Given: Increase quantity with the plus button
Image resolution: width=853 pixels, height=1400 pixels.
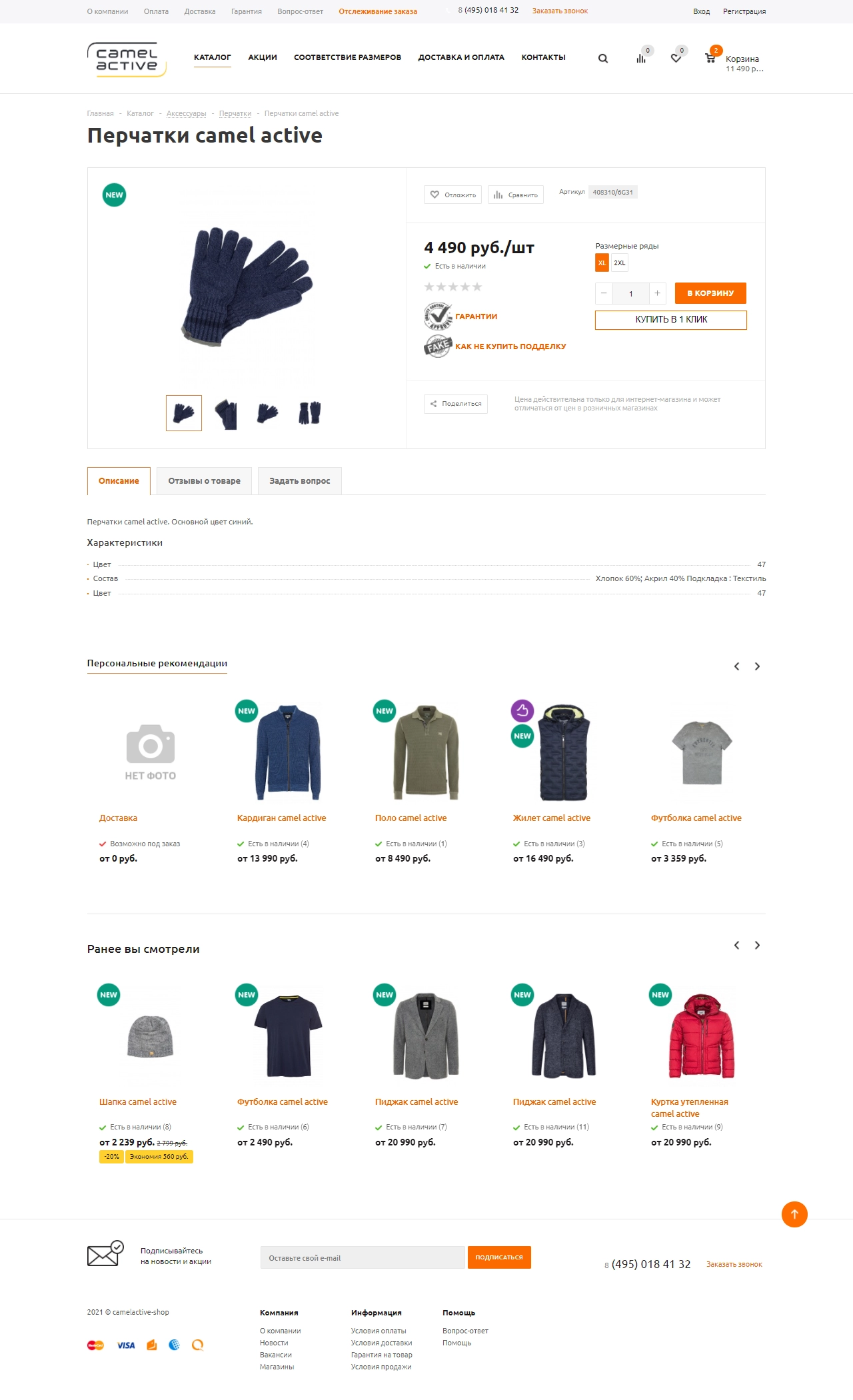Looking at the screenshot, I should click(657, 293).
